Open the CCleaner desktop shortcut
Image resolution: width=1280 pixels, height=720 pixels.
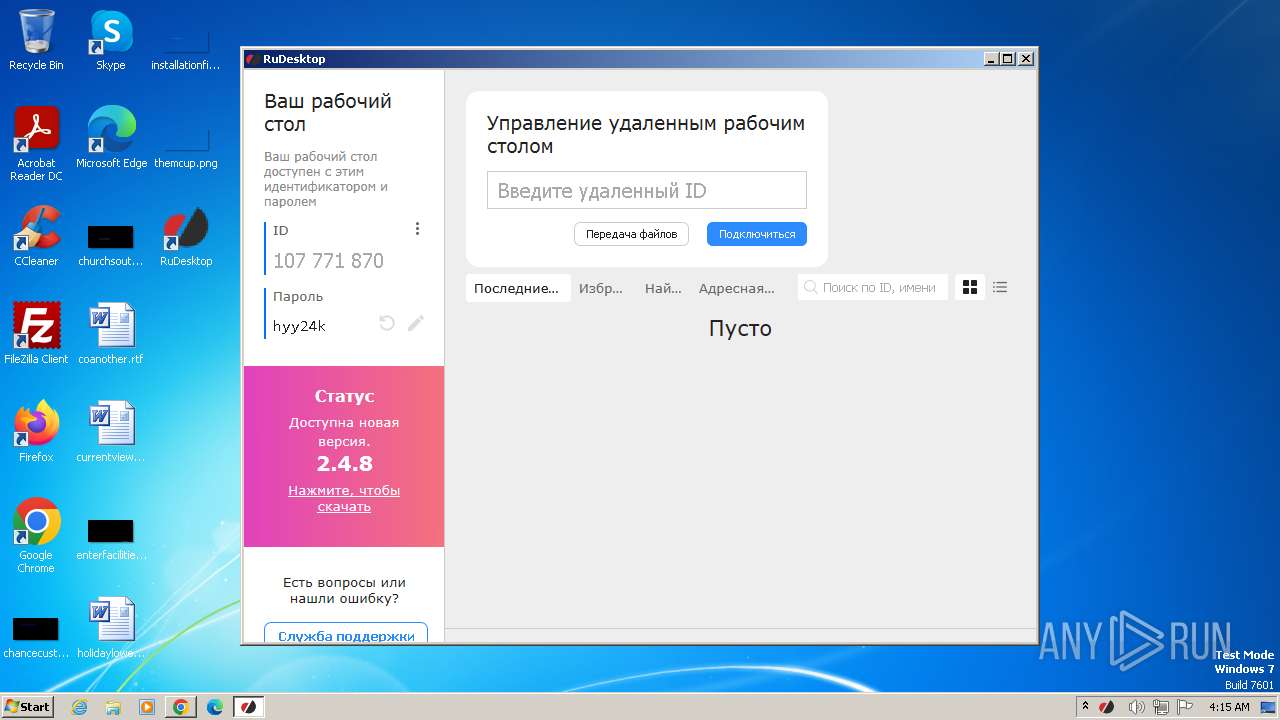[x=36, y=236]
